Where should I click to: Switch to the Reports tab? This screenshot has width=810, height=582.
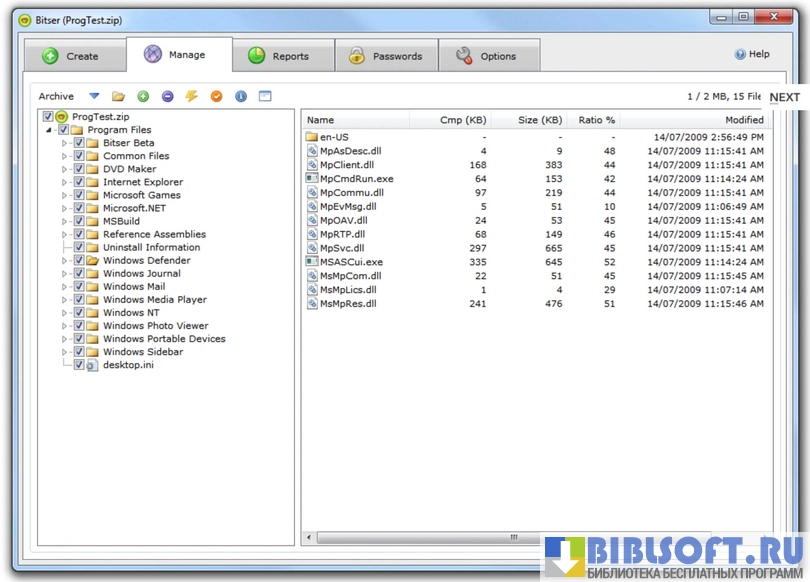coord(280,56)
